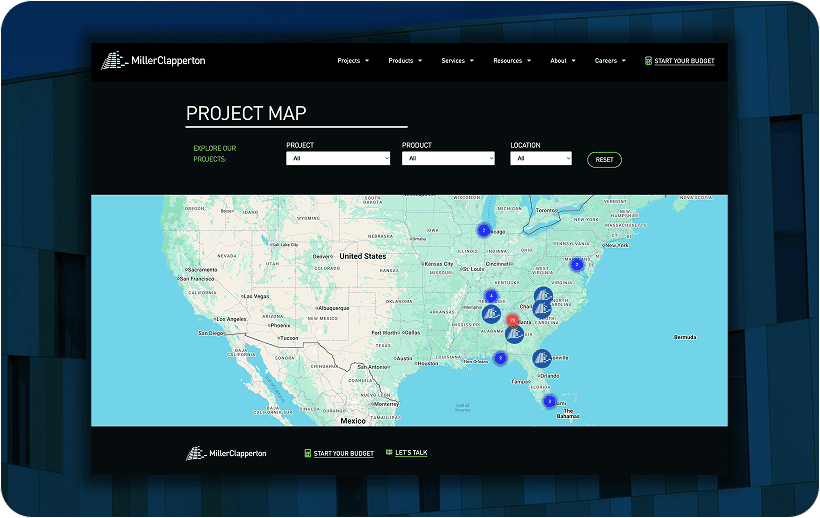Select the blue cluster marker at Chicago

pyautogui.click(x=484, y=230)
